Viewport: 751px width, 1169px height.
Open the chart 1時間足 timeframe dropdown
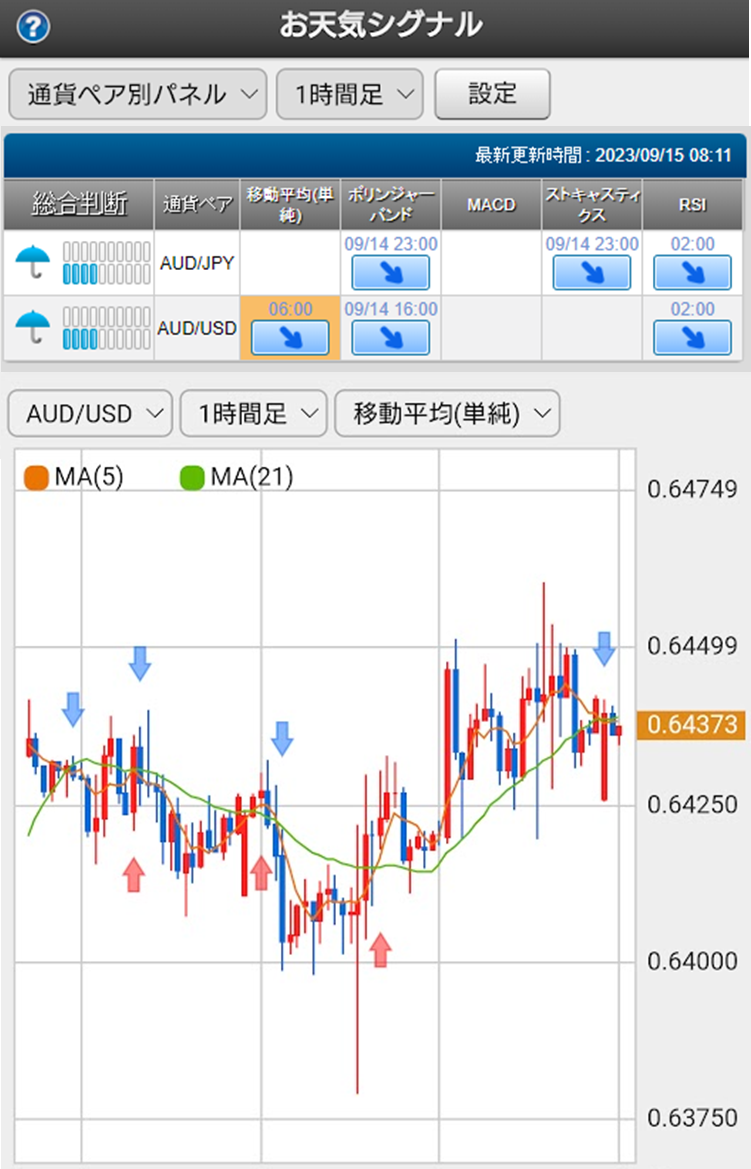click(254, 413)
